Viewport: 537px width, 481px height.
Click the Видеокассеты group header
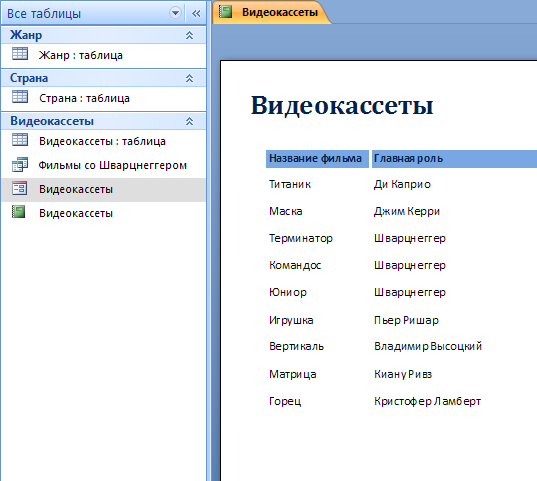pyautogui.click(x=103, y=121)
